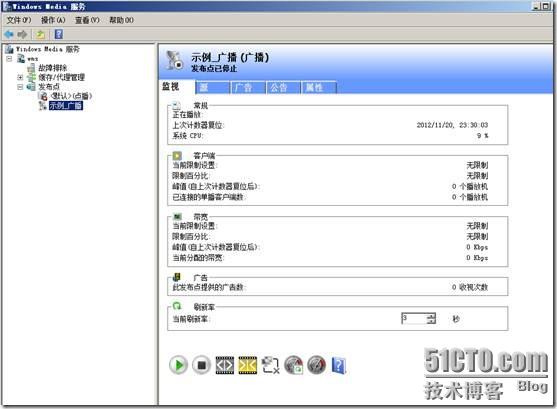Click the disconnect all clients icon

[271, 365]
